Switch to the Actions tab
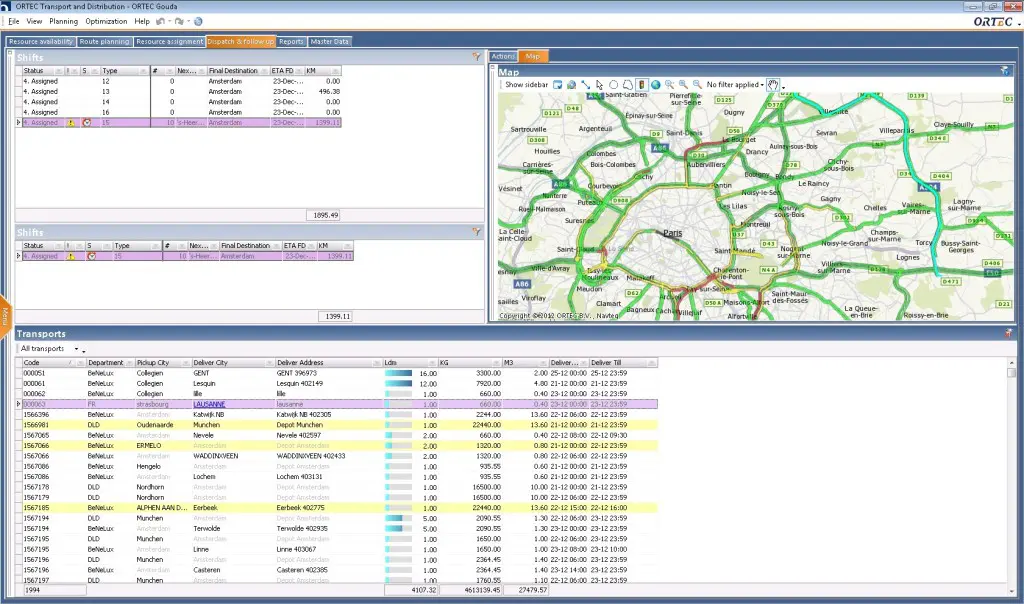Image resolution: width=1024 pixels, height=604 pixels. pos(503,56)
